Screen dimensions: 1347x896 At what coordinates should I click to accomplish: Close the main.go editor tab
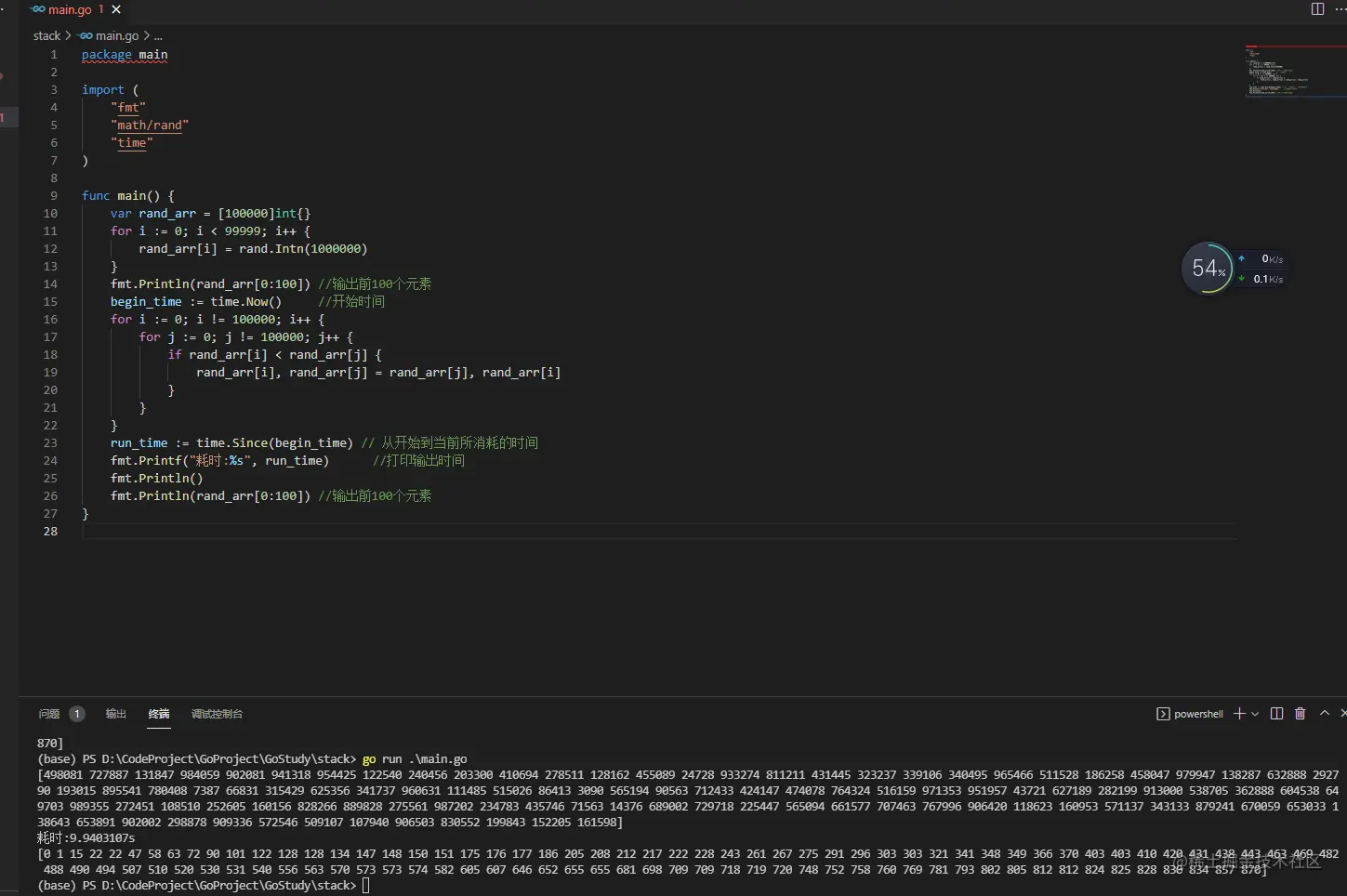116,9
